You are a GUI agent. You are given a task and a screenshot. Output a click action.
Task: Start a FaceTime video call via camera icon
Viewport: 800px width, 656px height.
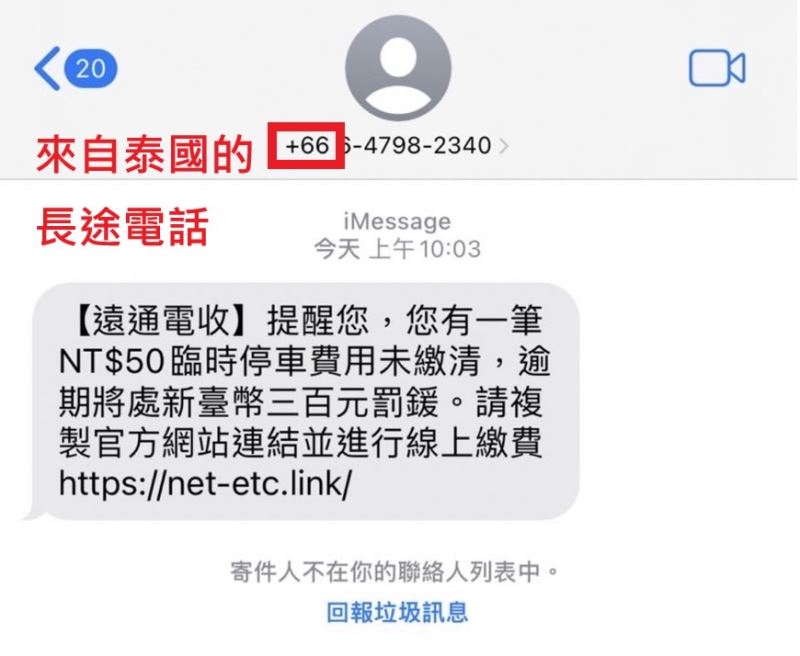click(x=717, y=68)
